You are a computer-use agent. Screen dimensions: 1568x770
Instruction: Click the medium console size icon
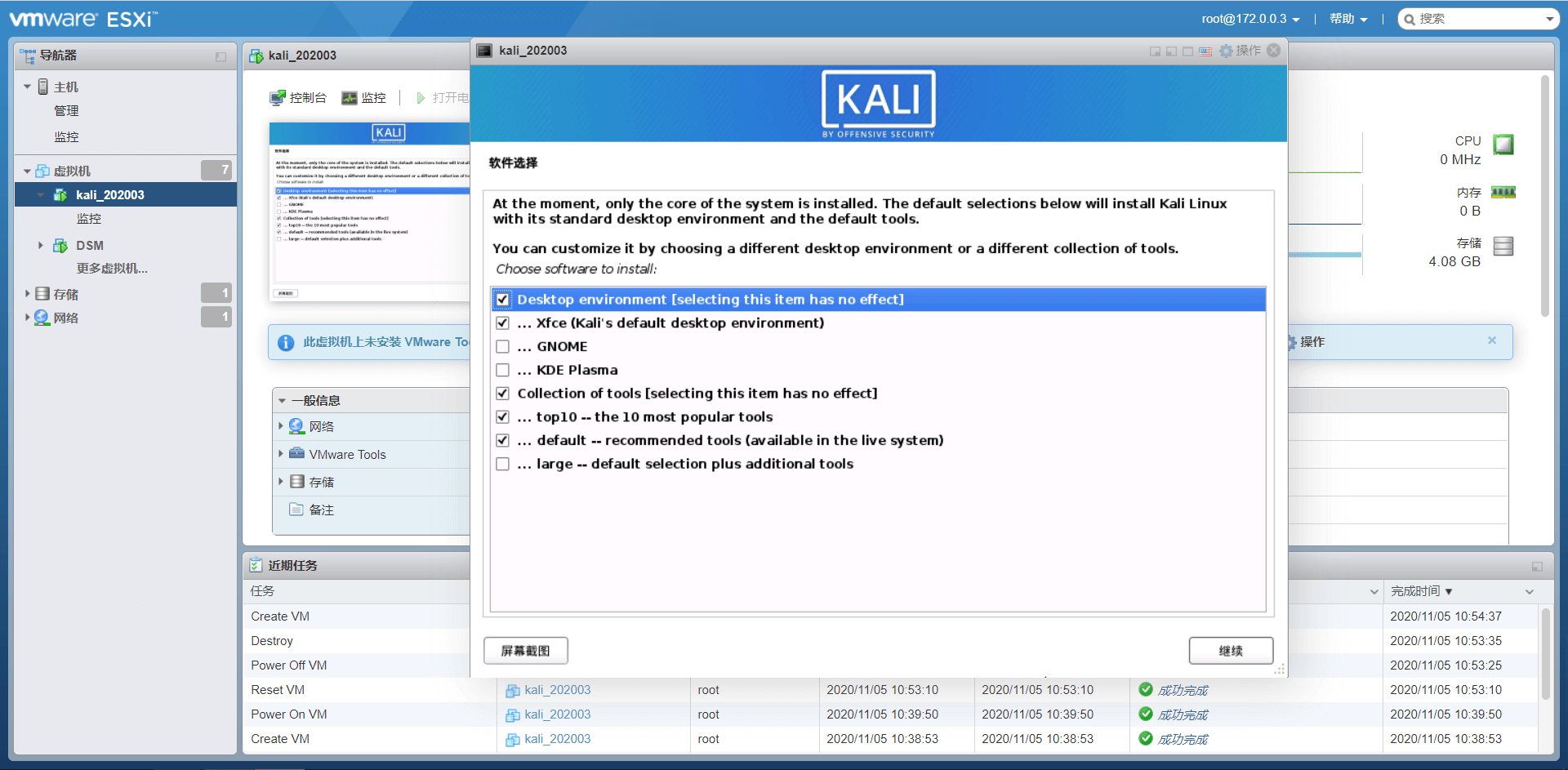point(1172,51)
